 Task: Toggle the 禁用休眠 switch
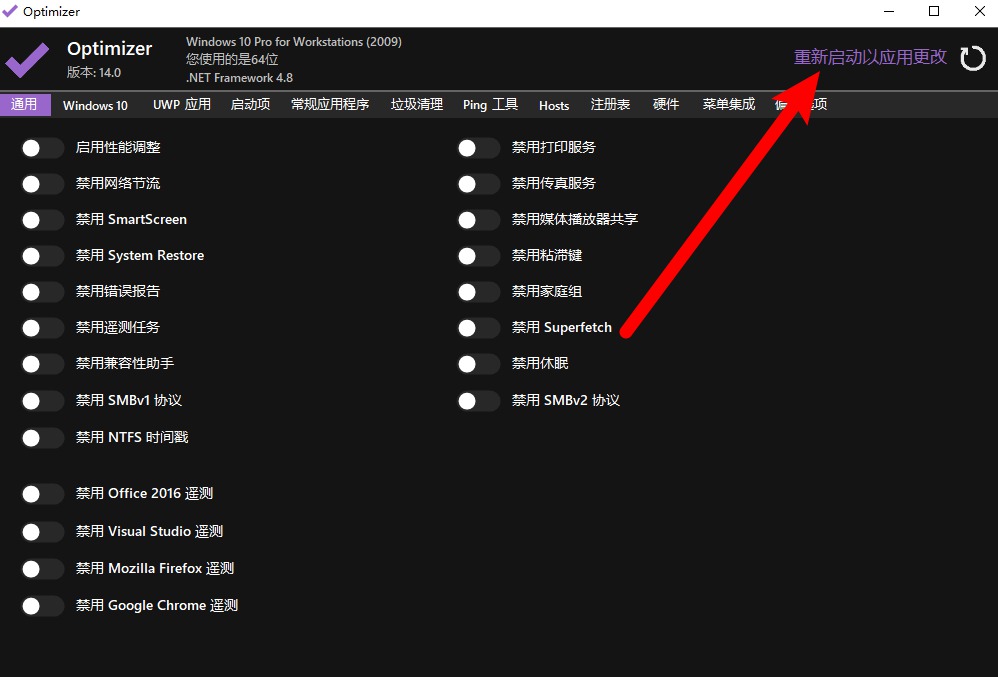tap(479, 364)
